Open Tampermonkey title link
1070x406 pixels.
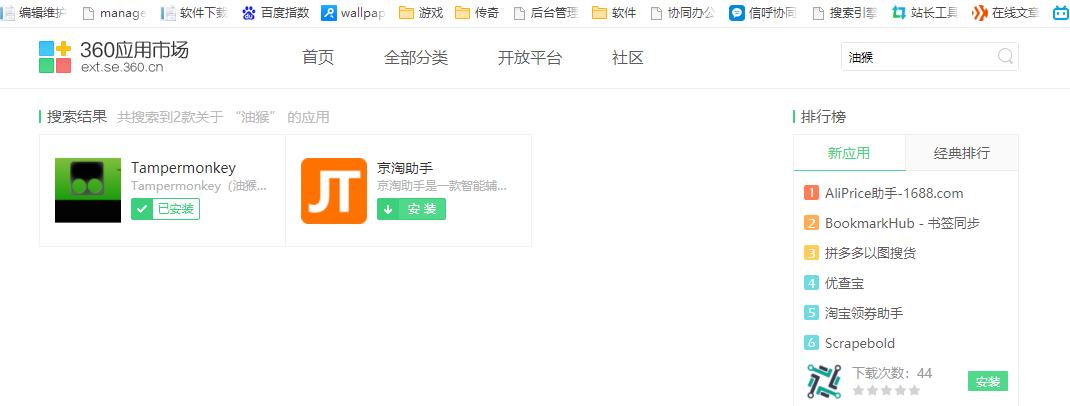184,168
